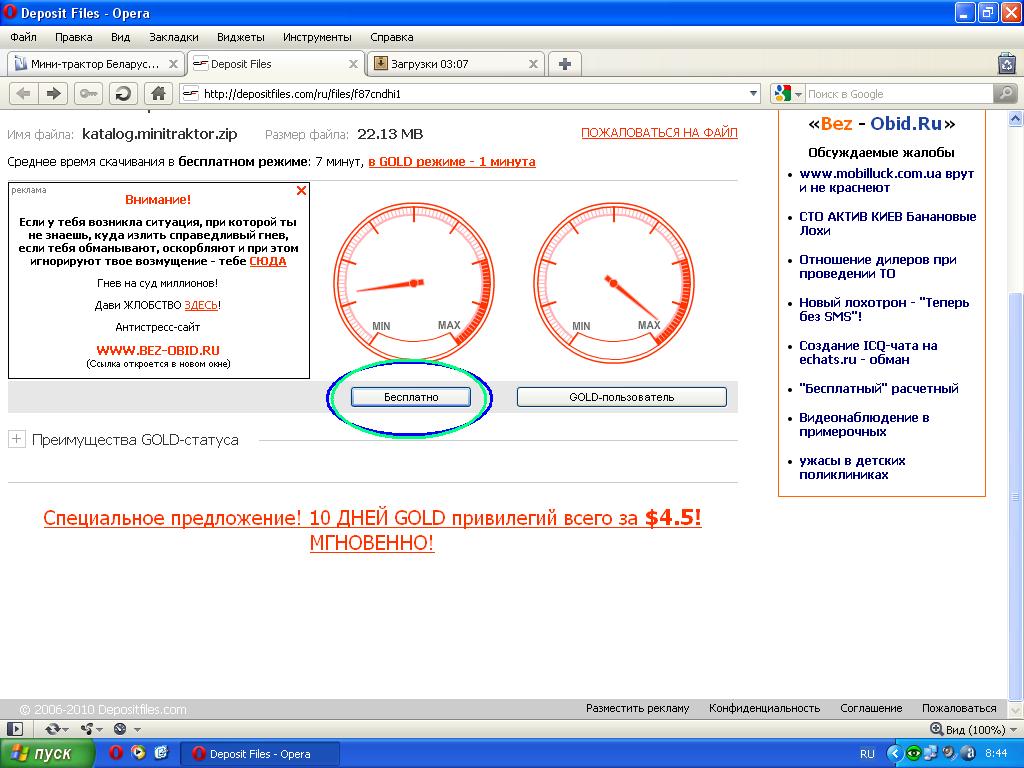The image size is (1024, 768).
Task: Click the Бесплатно download button
Action: click(411, 397)
